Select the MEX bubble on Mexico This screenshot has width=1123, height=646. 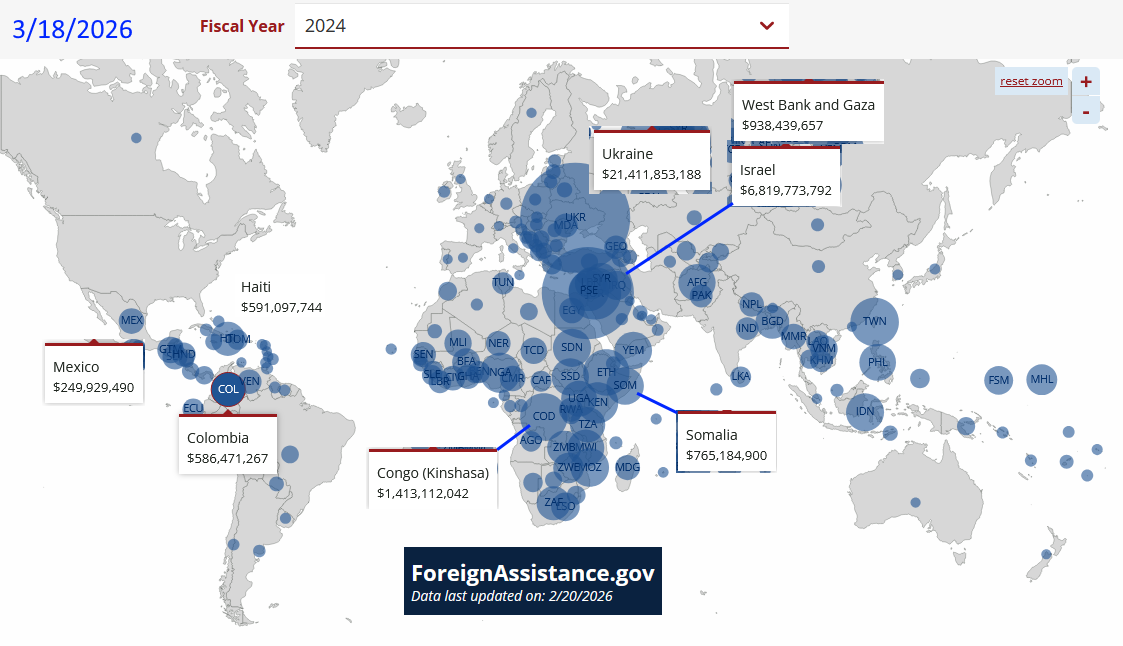[131, 320]
